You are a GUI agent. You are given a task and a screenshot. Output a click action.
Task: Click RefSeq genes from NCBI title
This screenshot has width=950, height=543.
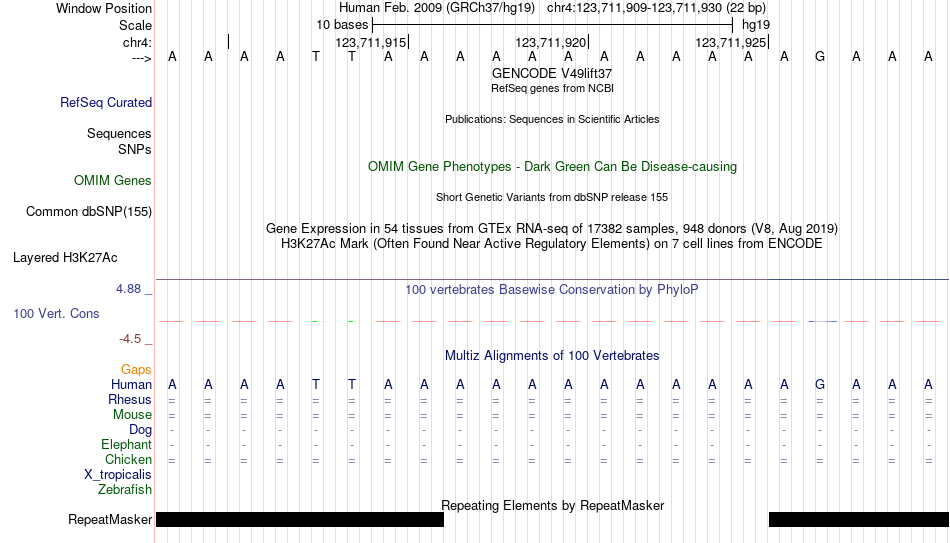pyautogui.click(x=552, y=88)
